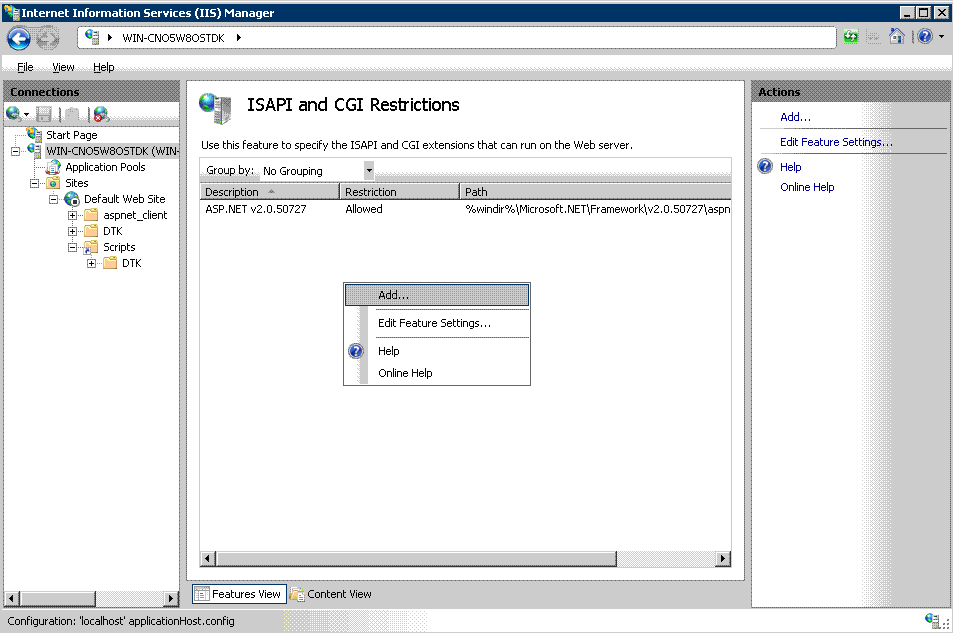Click the Allowed restriction cell
This screenshot has width=953, height=633.
[x=363, y=209]
